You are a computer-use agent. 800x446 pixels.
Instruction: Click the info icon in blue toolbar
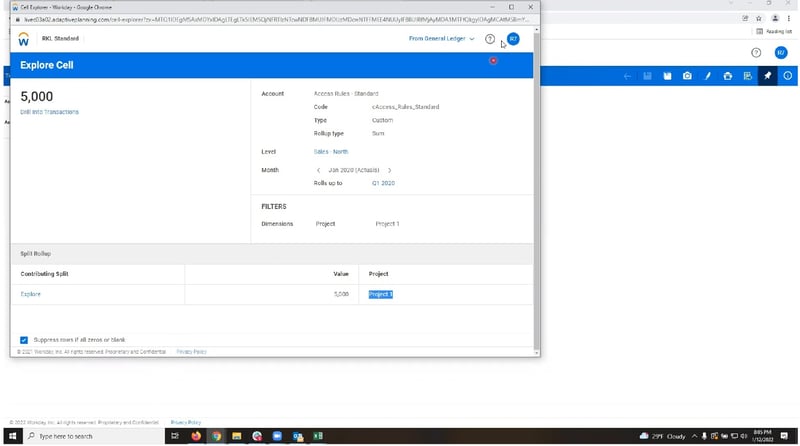point(788,76)
